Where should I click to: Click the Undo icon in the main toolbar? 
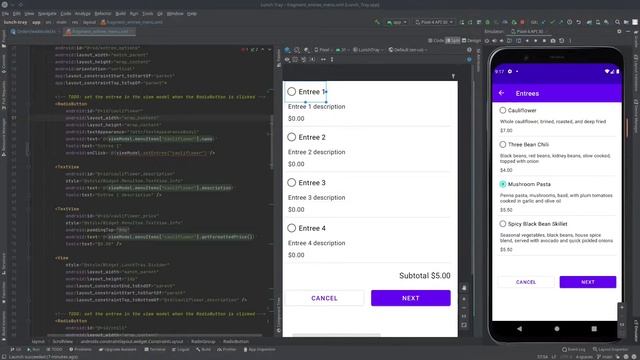pos(578,22)
